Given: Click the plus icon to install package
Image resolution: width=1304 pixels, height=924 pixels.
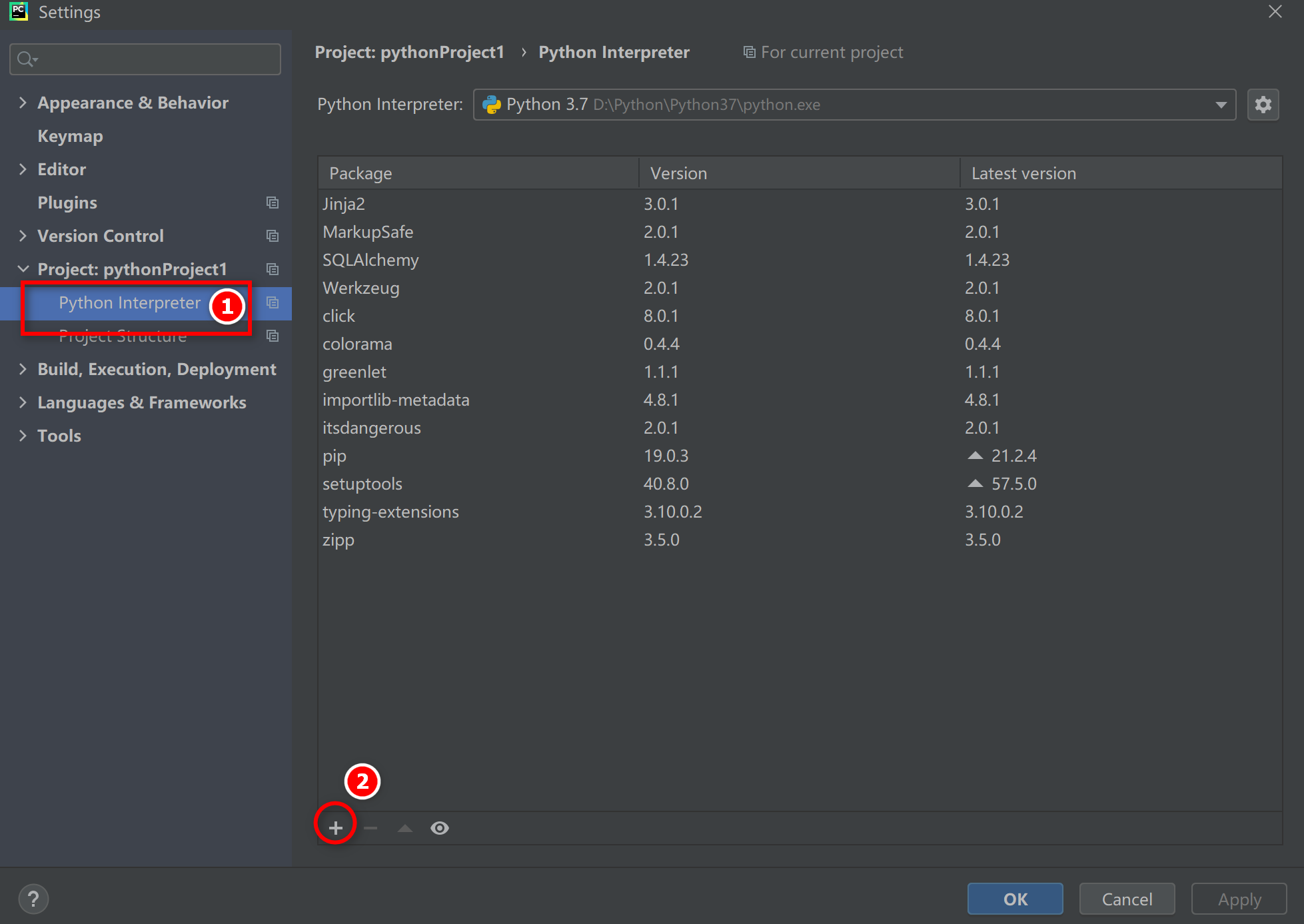Looking at the screenshot, I should point(335,828).
